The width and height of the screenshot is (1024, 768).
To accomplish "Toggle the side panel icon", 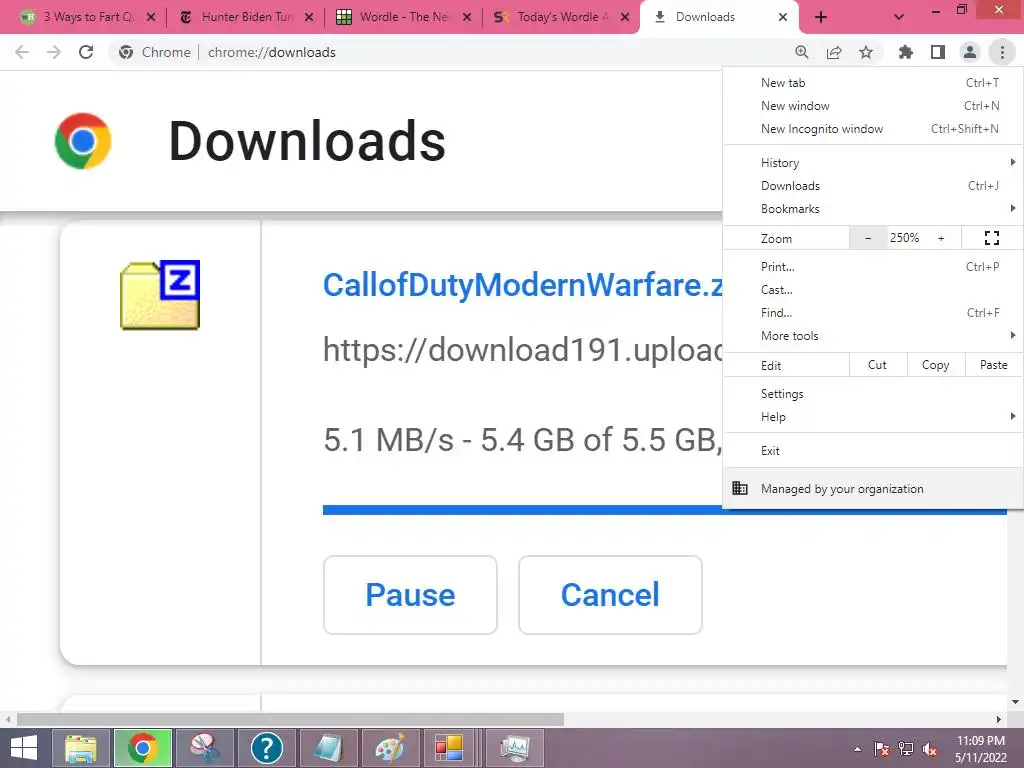I will [x=938, y=52].
